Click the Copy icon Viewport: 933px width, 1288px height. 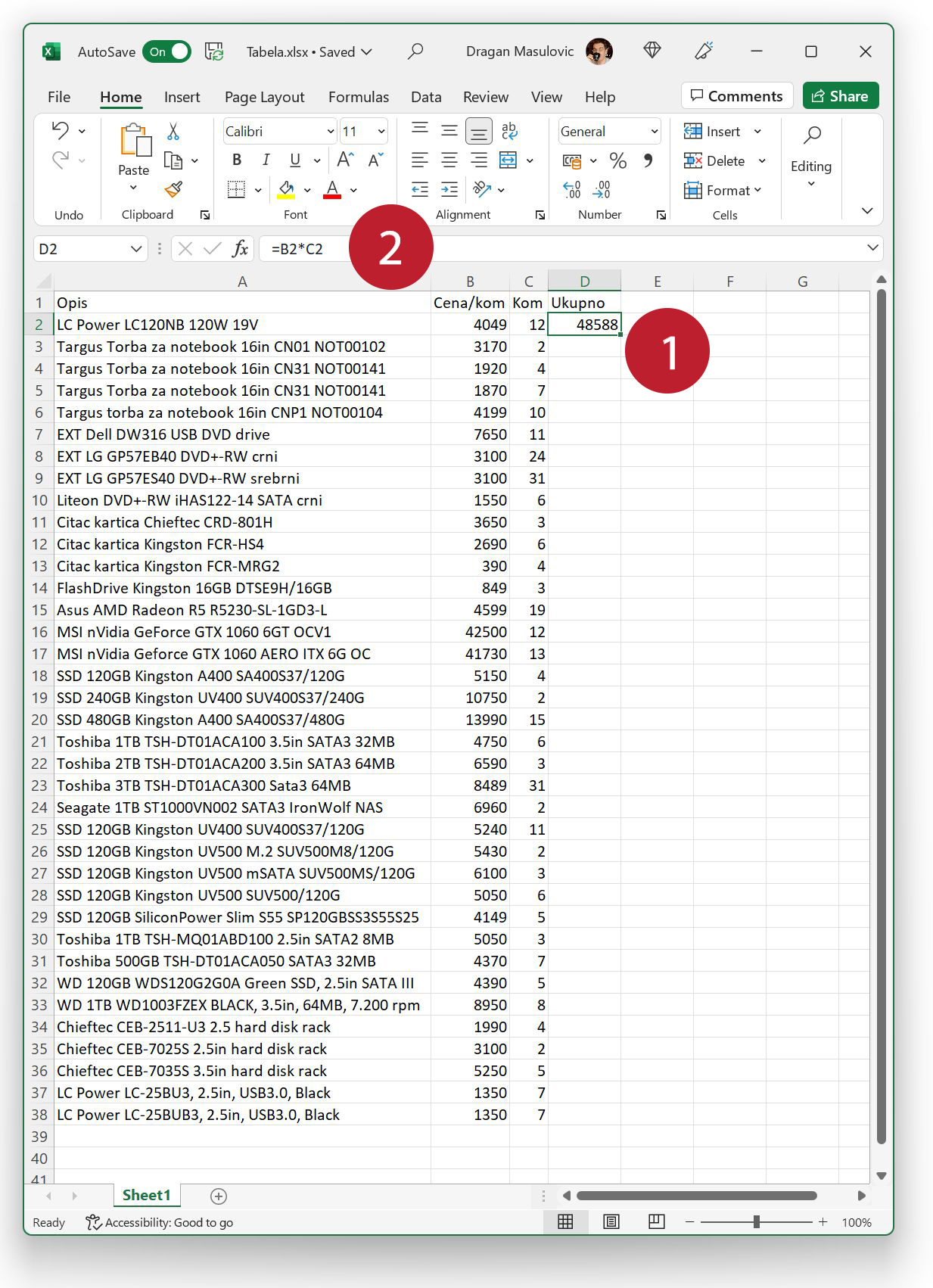pos(173,160)
